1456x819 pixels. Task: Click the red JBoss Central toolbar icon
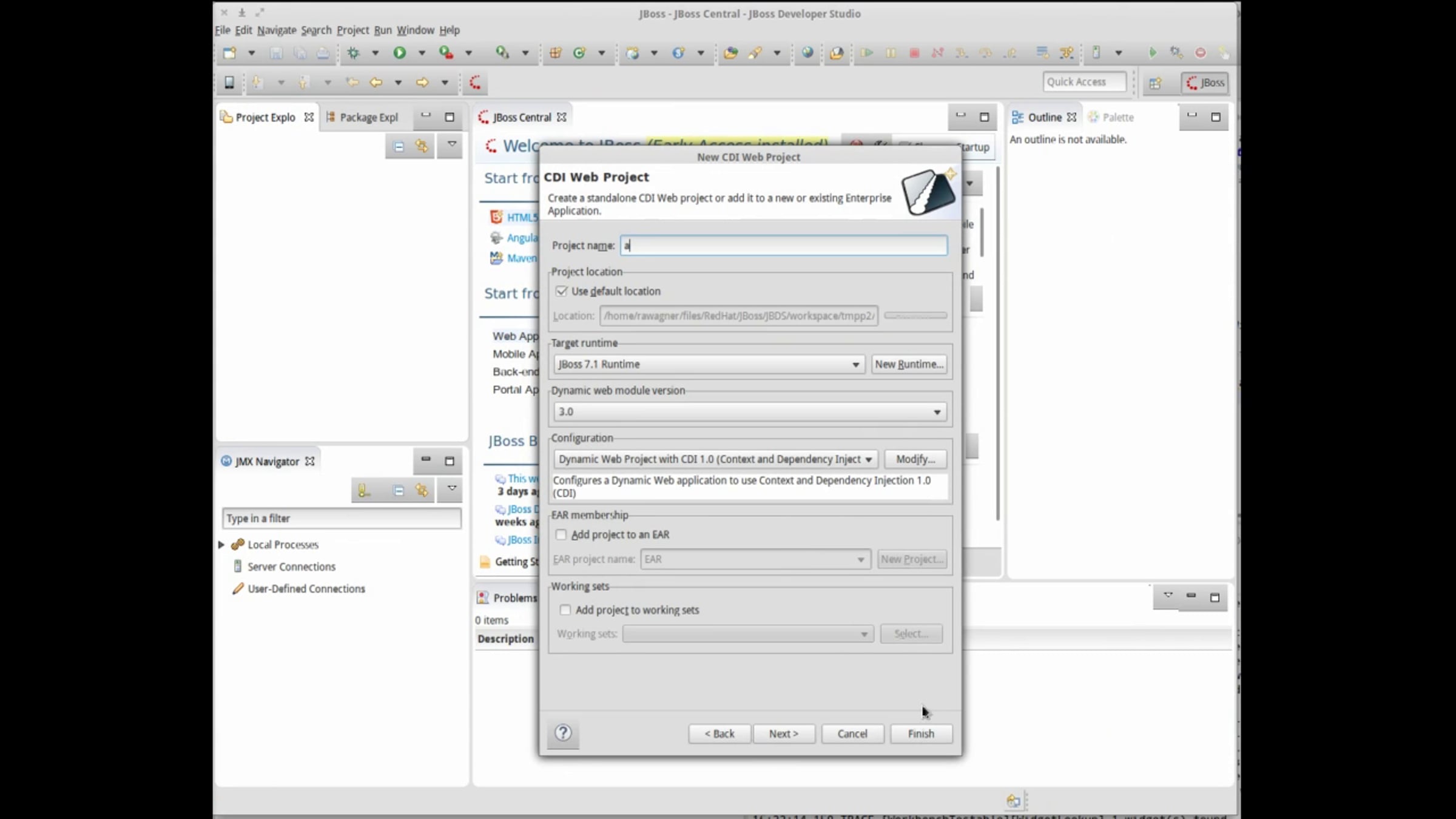pyautogui.click(x=476, y=83)
